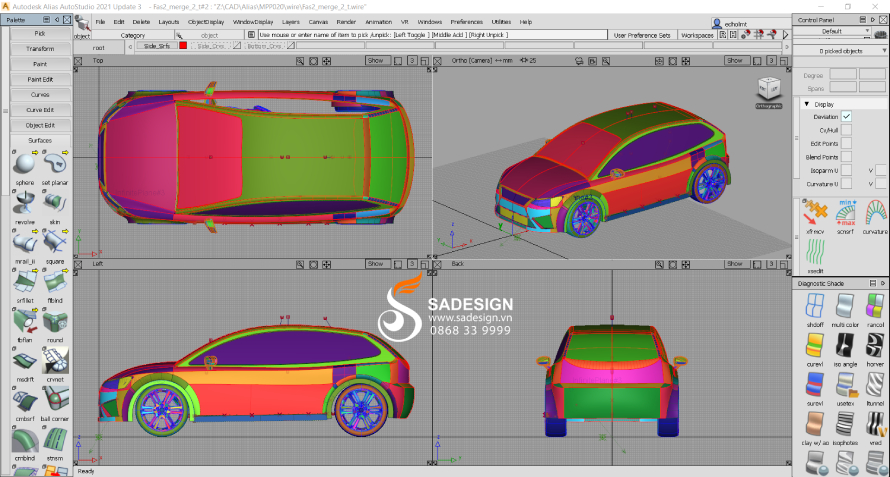The height and width of the screenshot is (477, 890).
Task: Activate the mrail_ii tool
Action: [24, 242]
